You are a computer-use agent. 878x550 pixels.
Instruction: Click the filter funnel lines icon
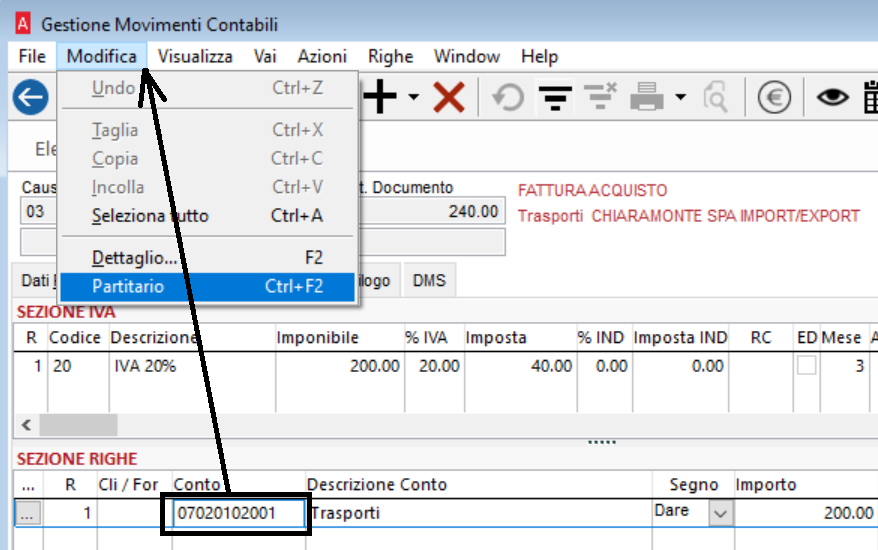554,97
